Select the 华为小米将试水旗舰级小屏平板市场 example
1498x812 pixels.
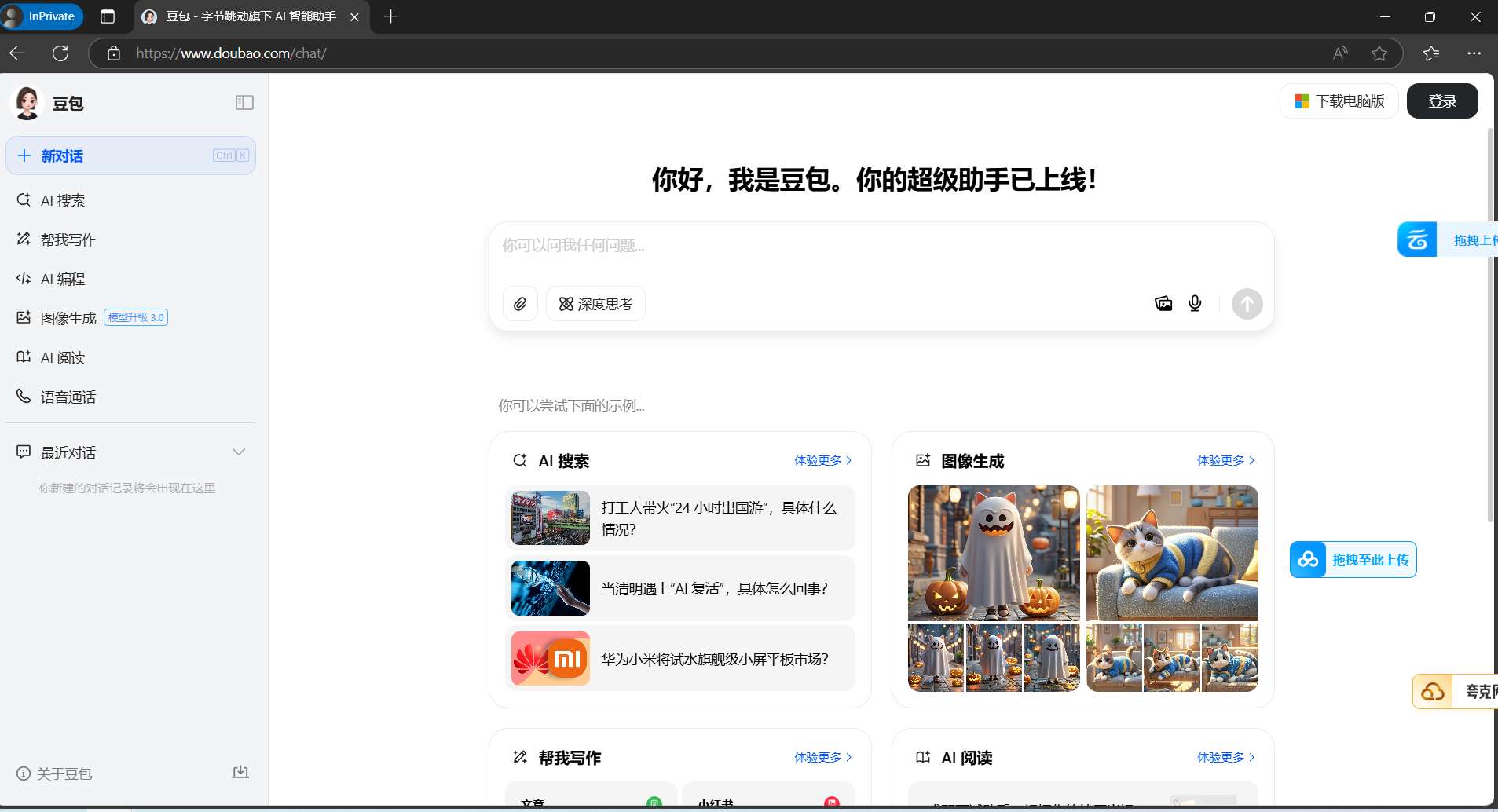680,659
